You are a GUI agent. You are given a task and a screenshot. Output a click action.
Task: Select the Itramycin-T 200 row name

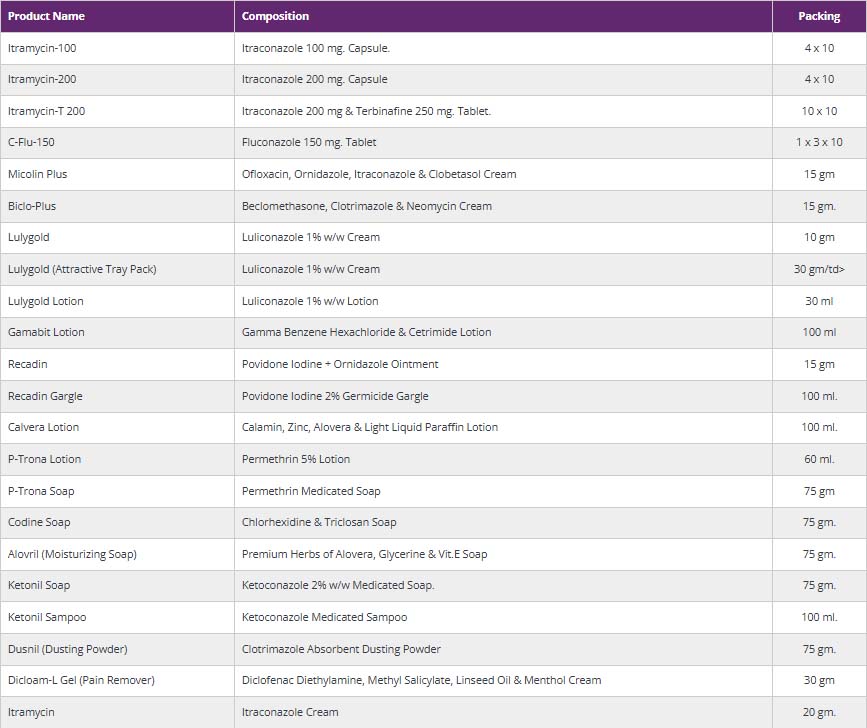[x=46, y=111]
